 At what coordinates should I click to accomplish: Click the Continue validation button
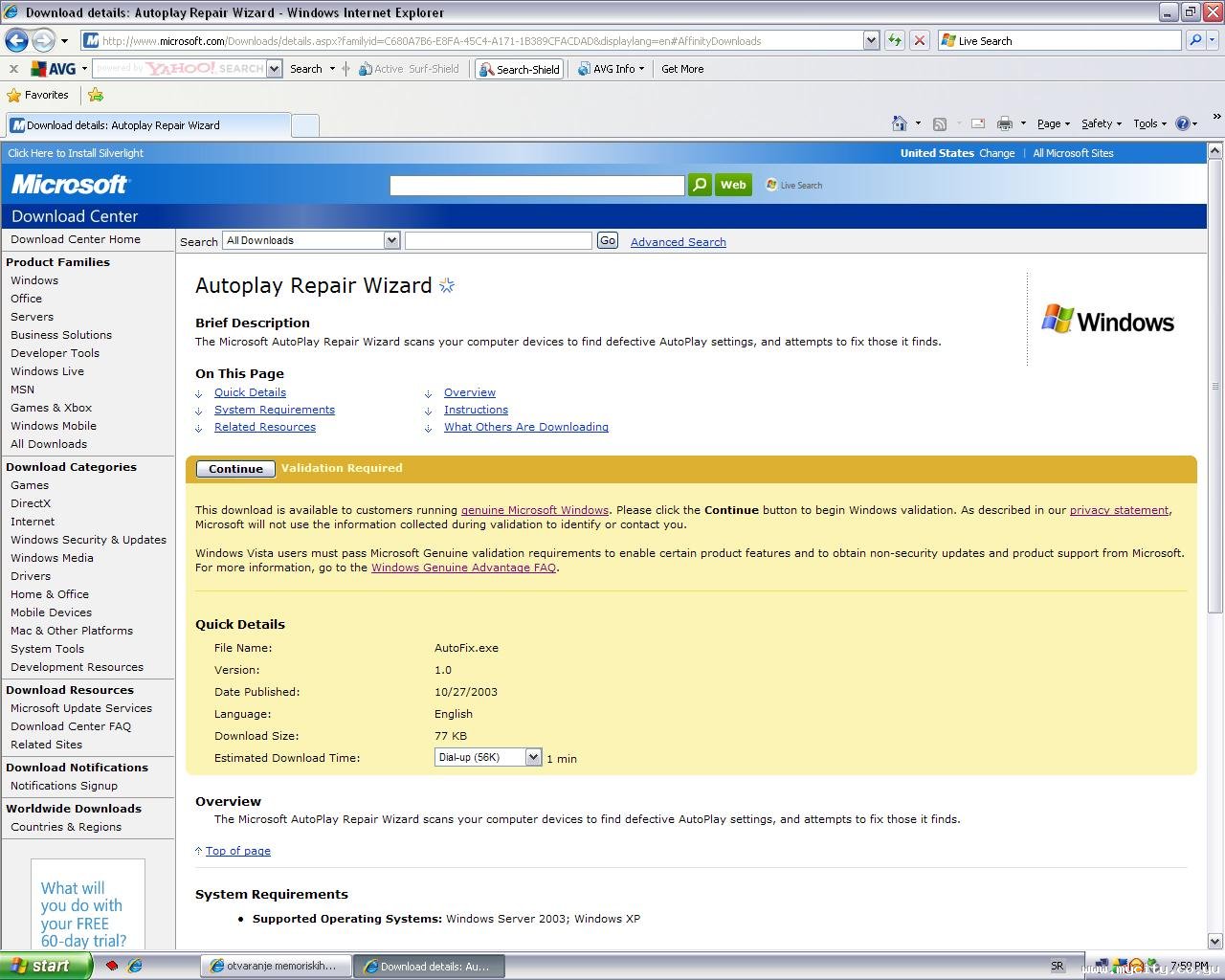[235, 469]
